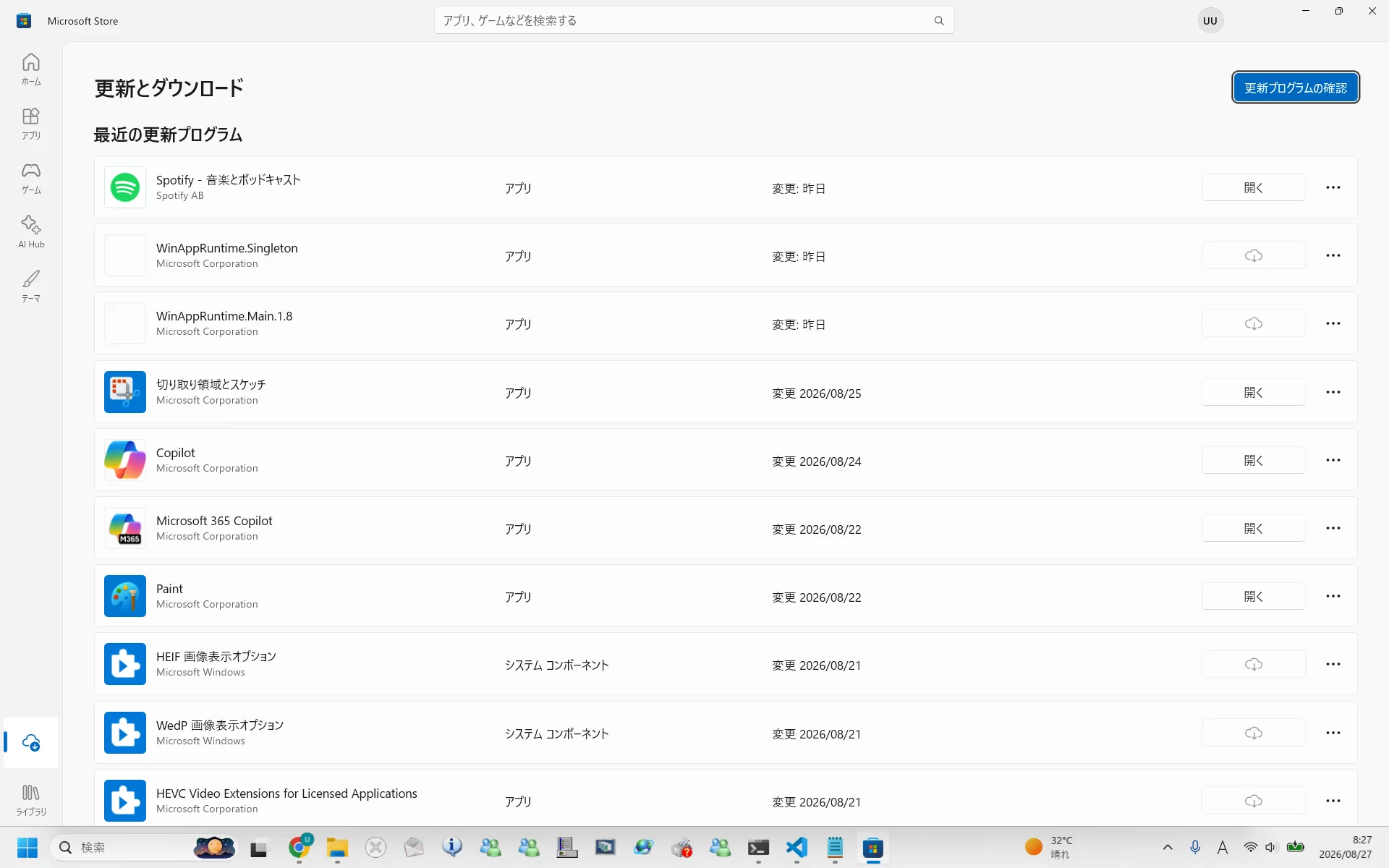The height and width of the screenshot is (868, 1389).
Task: Open File Explorer from the taskbar
Action: (x=337, y=847)
